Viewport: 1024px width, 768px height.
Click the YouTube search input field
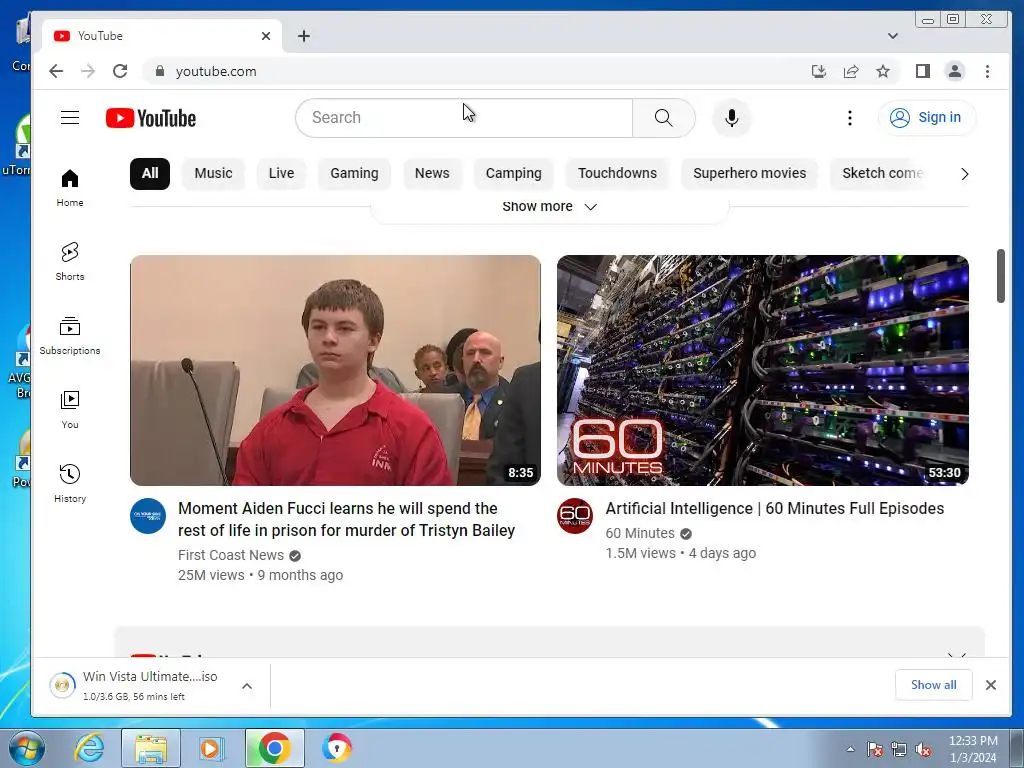tap(464, 118)
